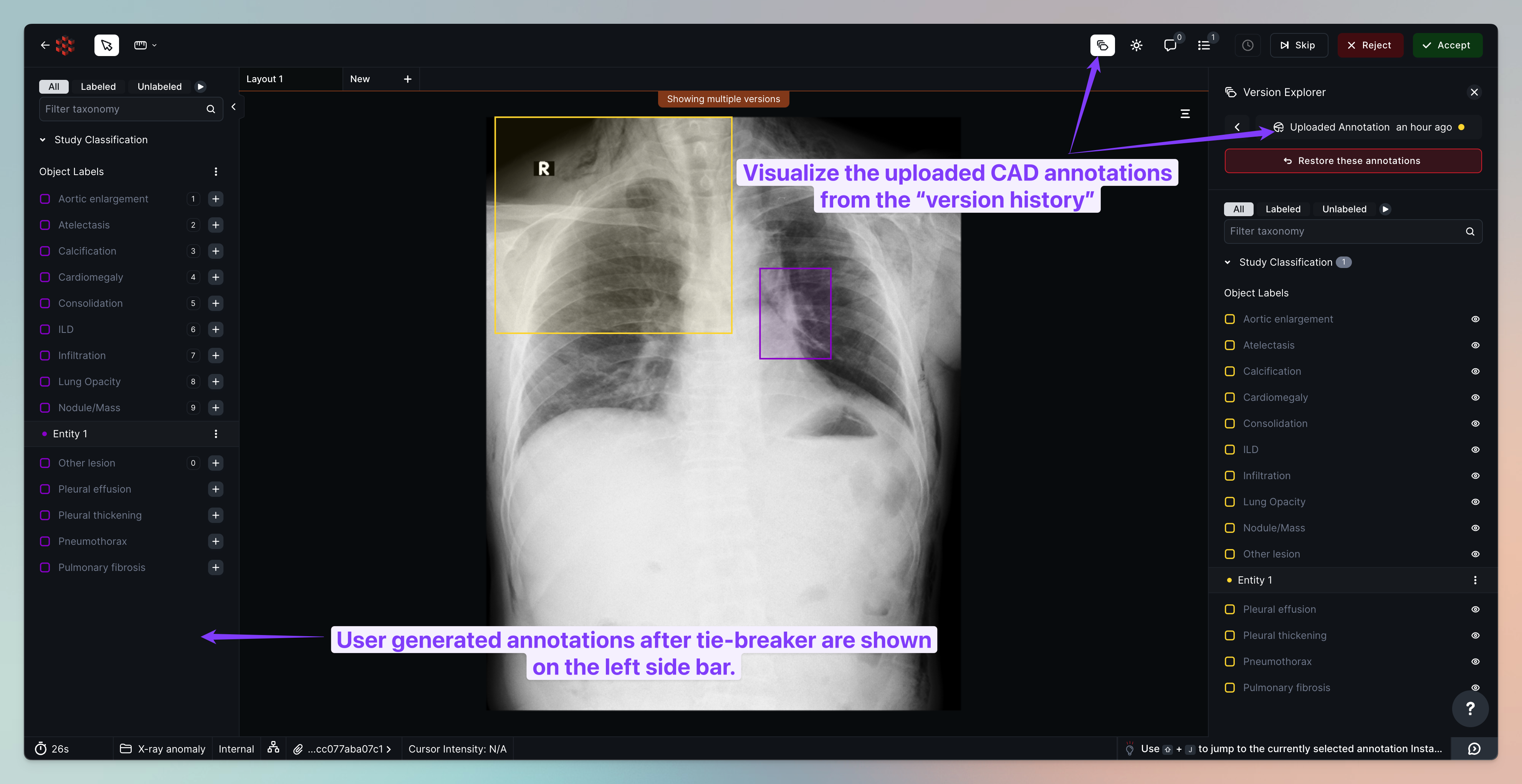Add a Nodule/Mass annotation with plus

216,408
